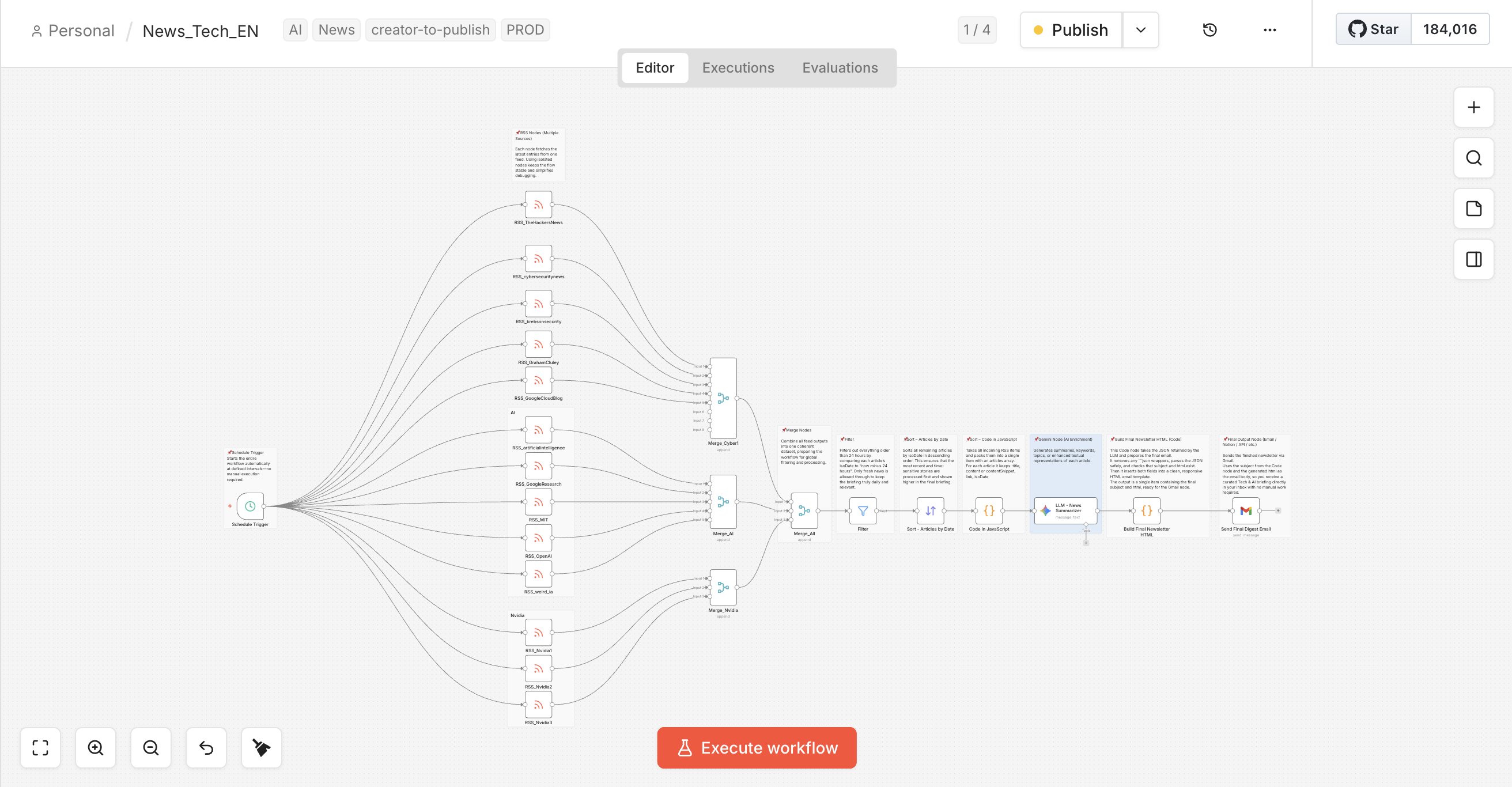Open the Send Final Digest Email Gmail node
1512x787 pixels.
[x=1246, y=511]
